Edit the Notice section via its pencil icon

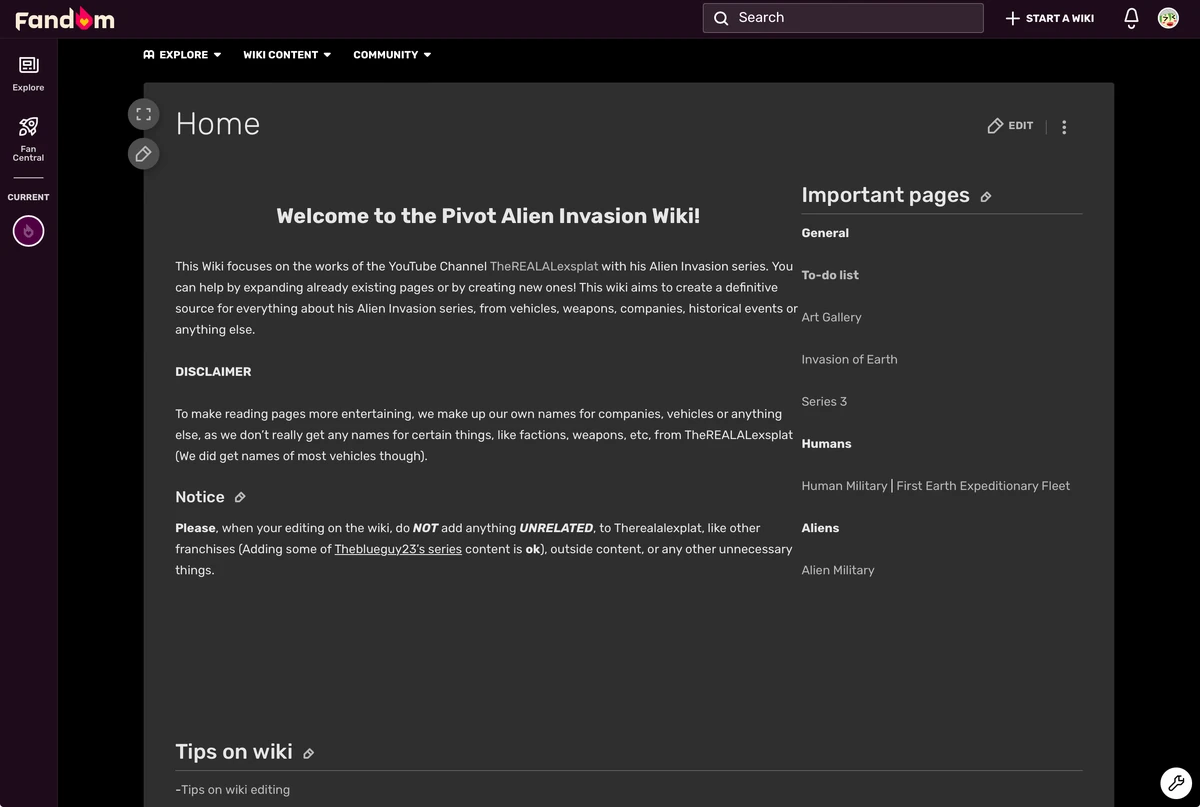pyautogui.click(x=239, y=497)
